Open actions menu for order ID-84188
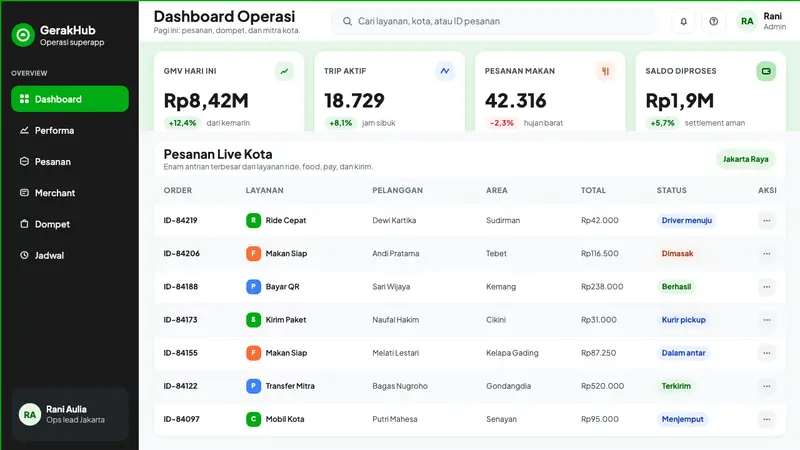 coord(766,287)
